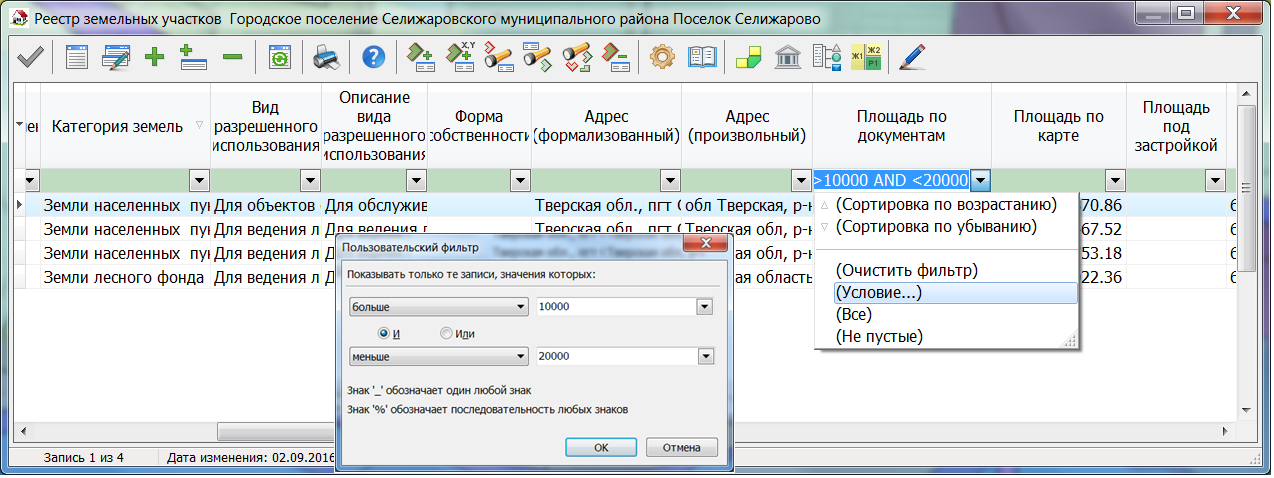1274x478 pixels.
Task: Click the bank building icon in toolbar
Action: 787,57
